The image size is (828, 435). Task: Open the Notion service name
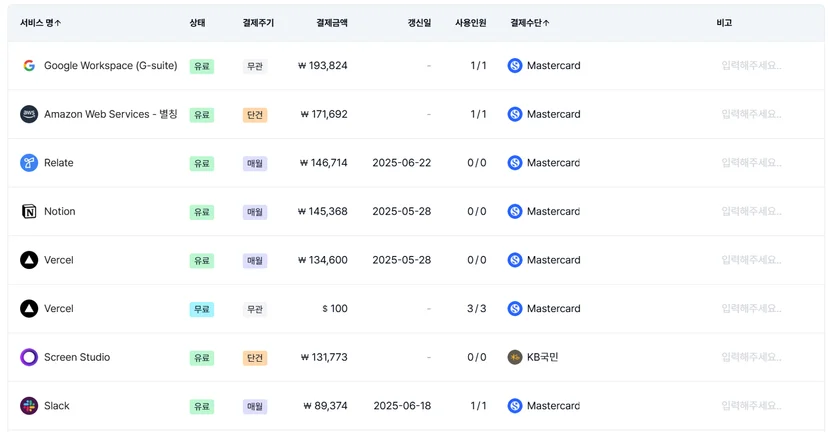[60, 211]
